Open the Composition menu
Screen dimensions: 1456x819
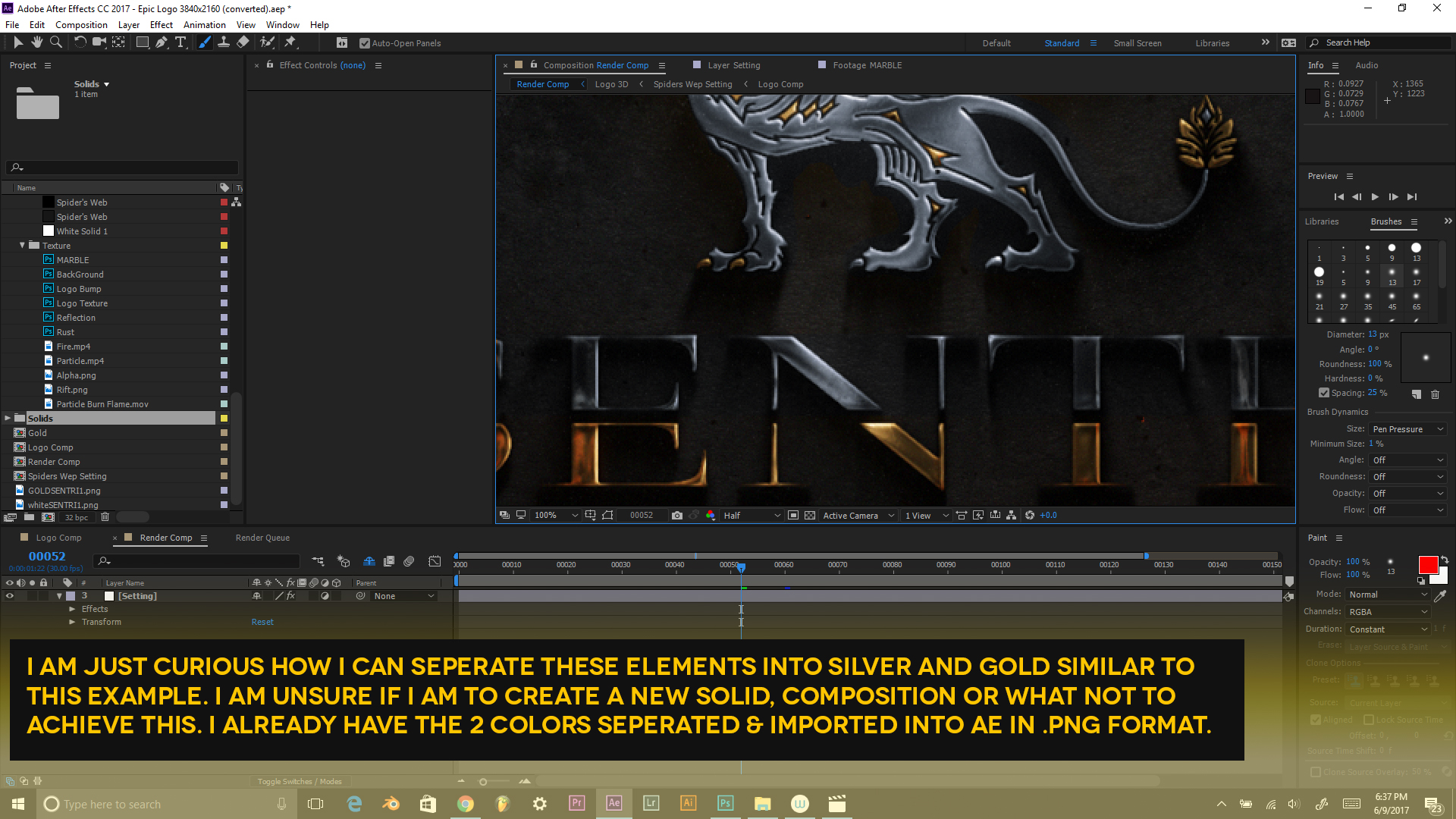pos(81,24)
